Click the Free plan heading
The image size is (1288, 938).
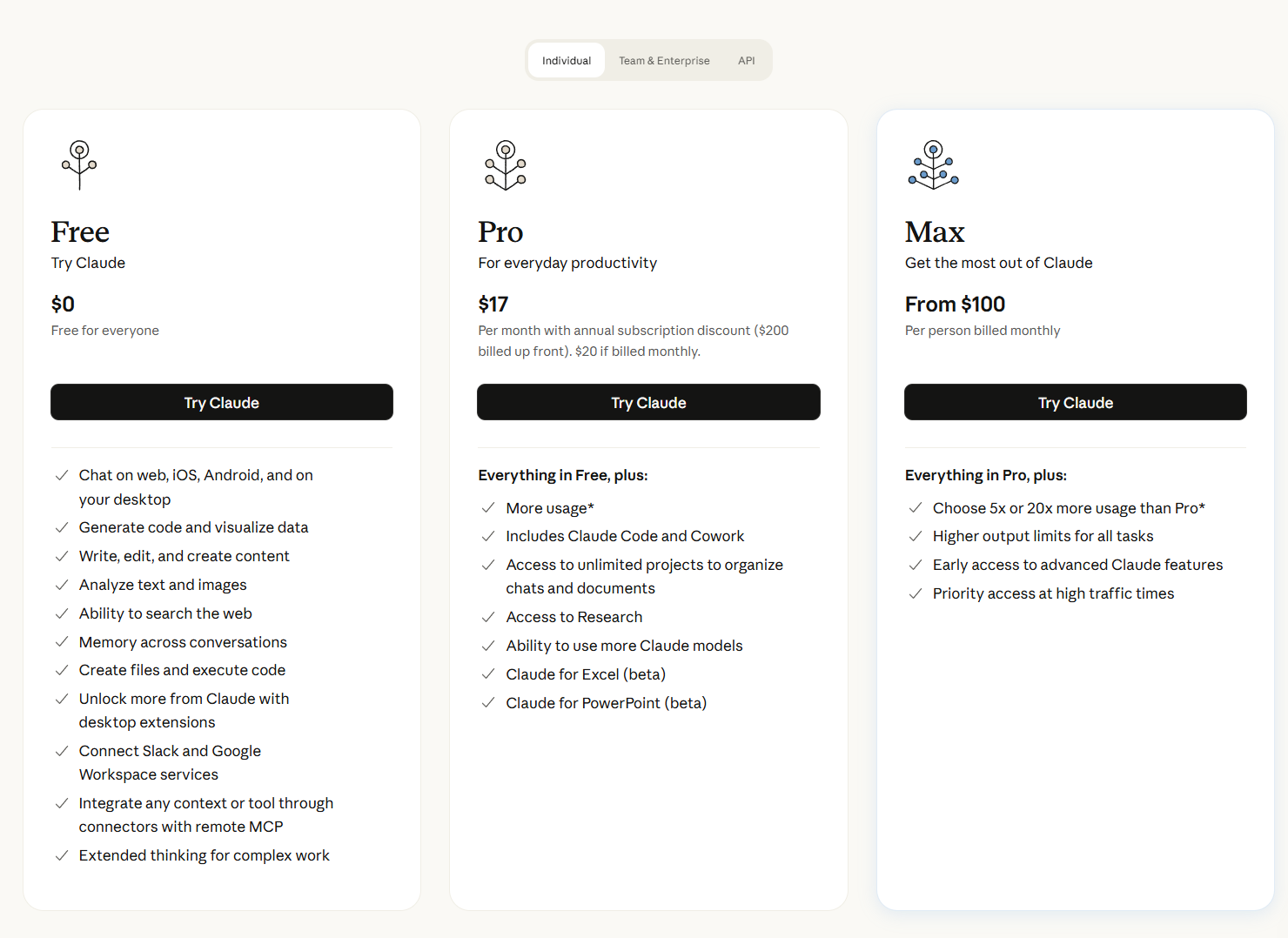(80, 232)
